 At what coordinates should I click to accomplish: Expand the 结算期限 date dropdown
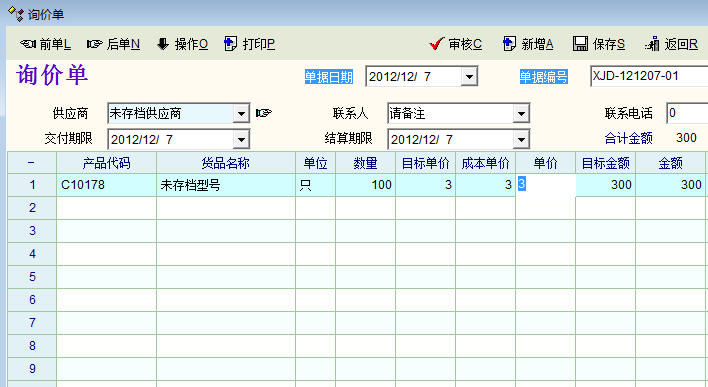521,140
